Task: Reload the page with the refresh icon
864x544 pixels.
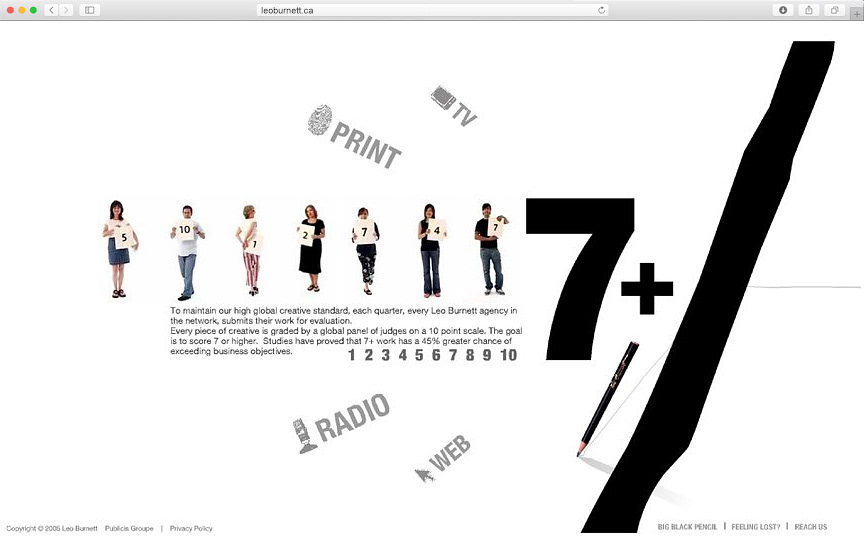Action: point(602,10)
